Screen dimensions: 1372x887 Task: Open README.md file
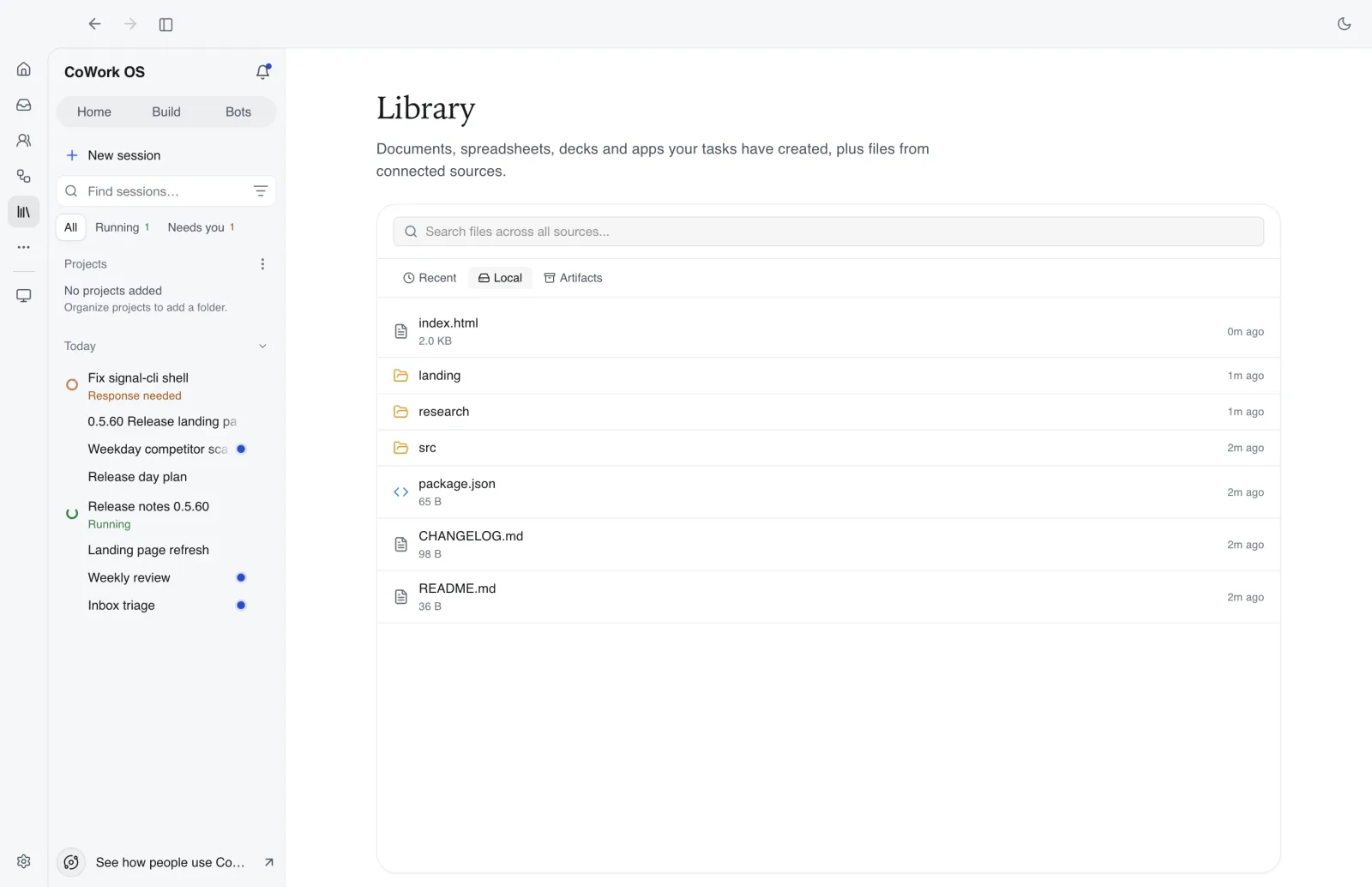(828, 597)
